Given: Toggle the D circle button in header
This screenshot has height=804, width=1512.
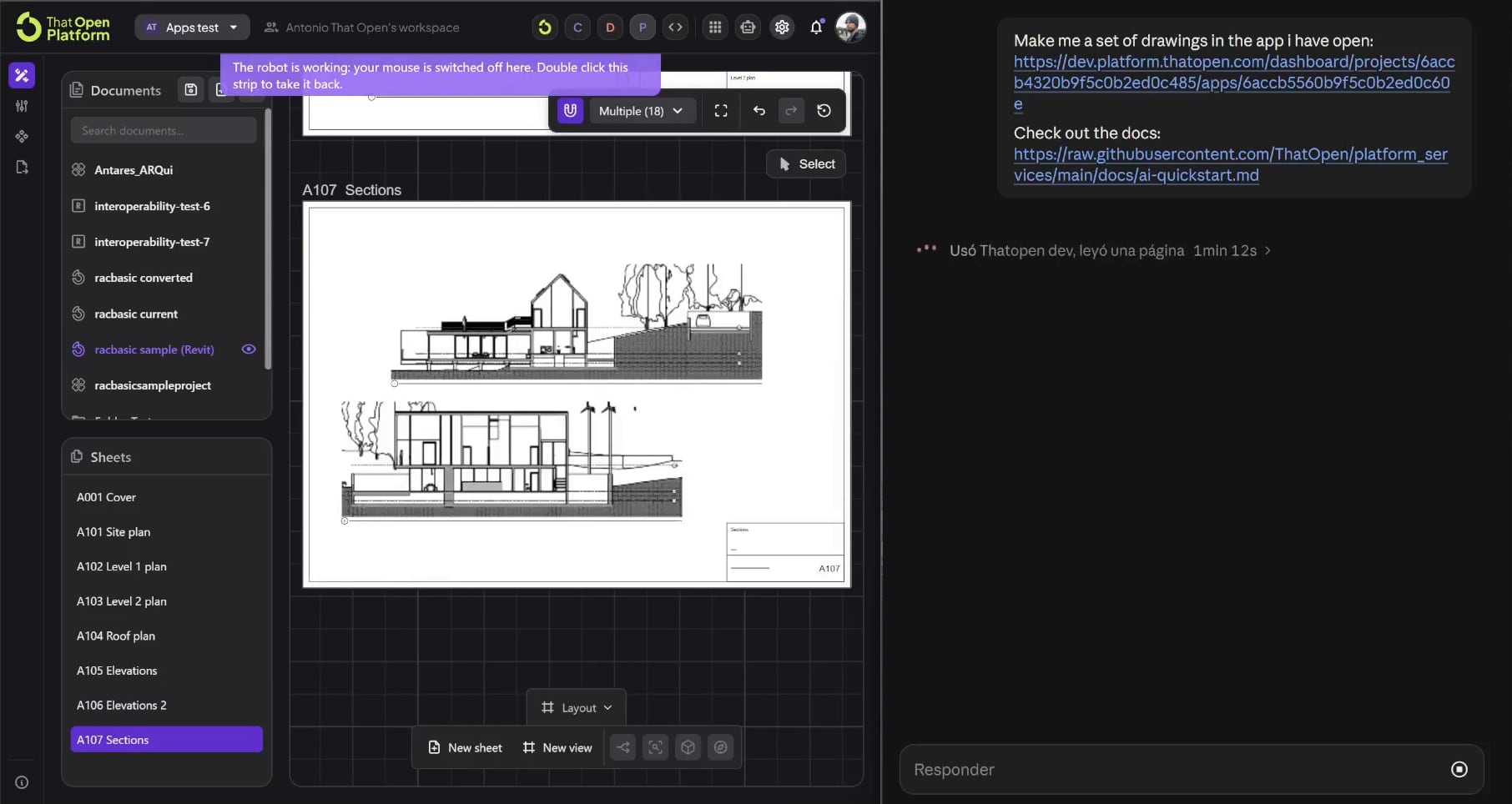Looking at the screenshot, I should [x=610, y=28].
